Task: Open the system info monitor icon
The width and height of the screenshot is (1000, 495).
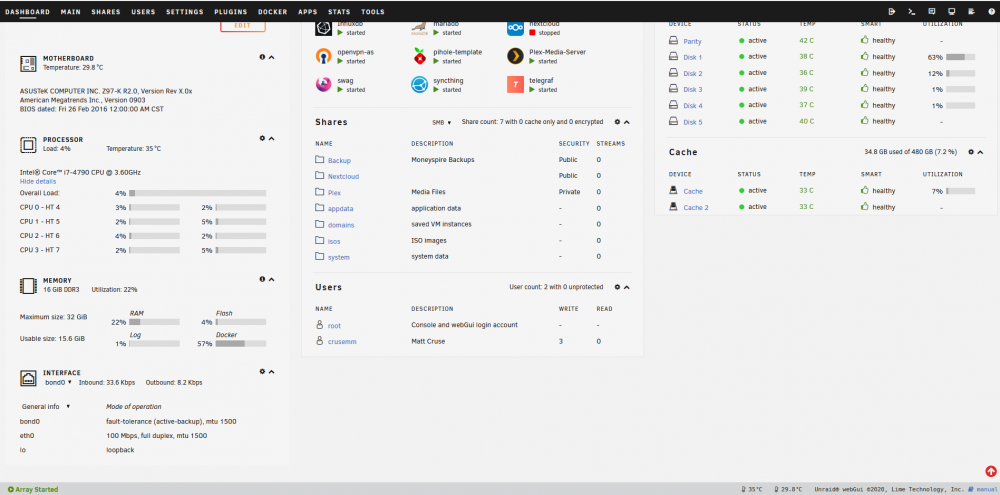Action: coord(952,11)
